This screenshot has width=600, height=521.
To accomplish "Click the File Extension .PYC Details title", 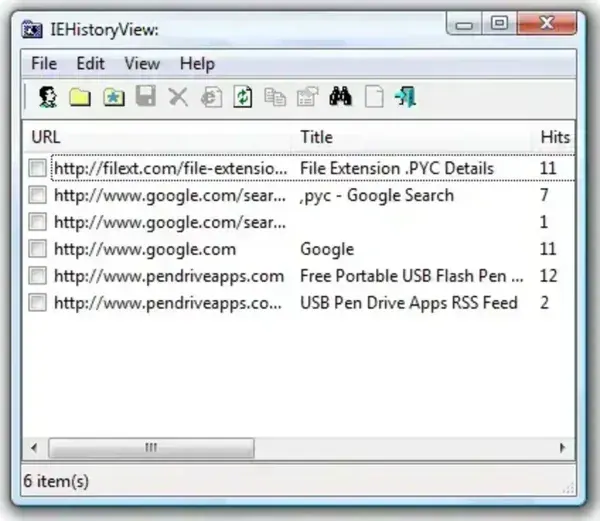I will point(397,168).
